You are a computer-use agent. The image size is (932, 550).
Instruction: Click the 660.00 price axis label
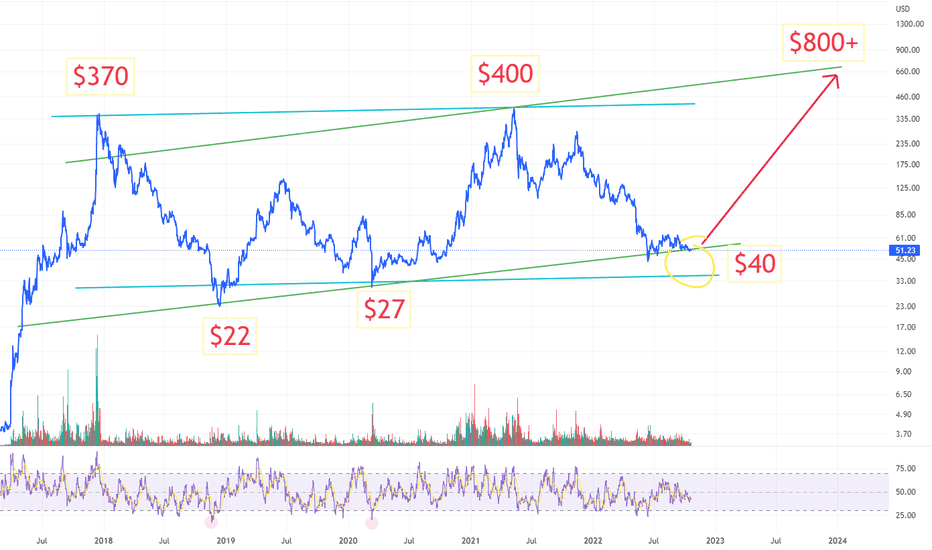point(908,71)
